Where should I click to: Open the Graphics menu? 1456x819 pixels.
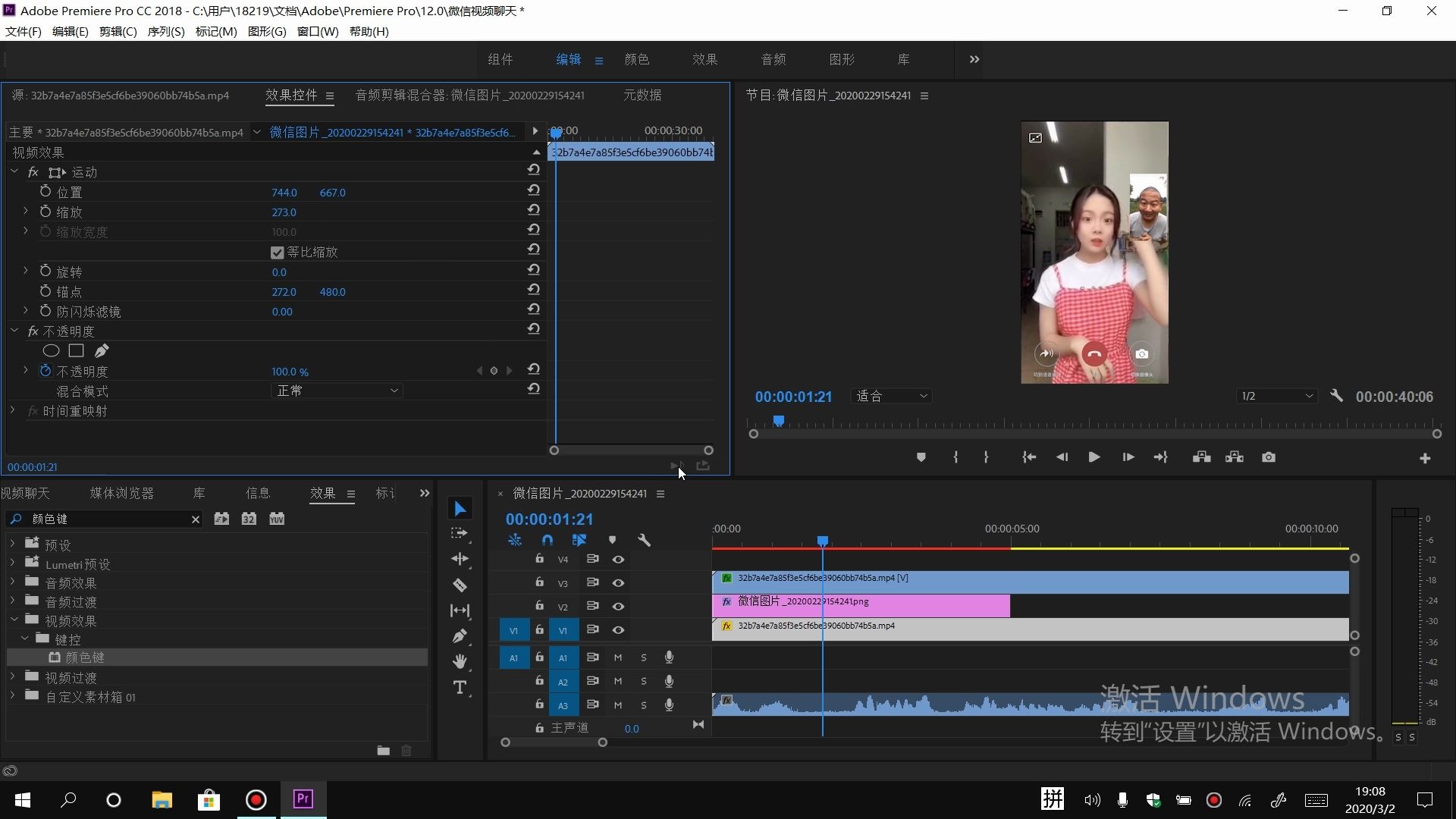(267, 31)
